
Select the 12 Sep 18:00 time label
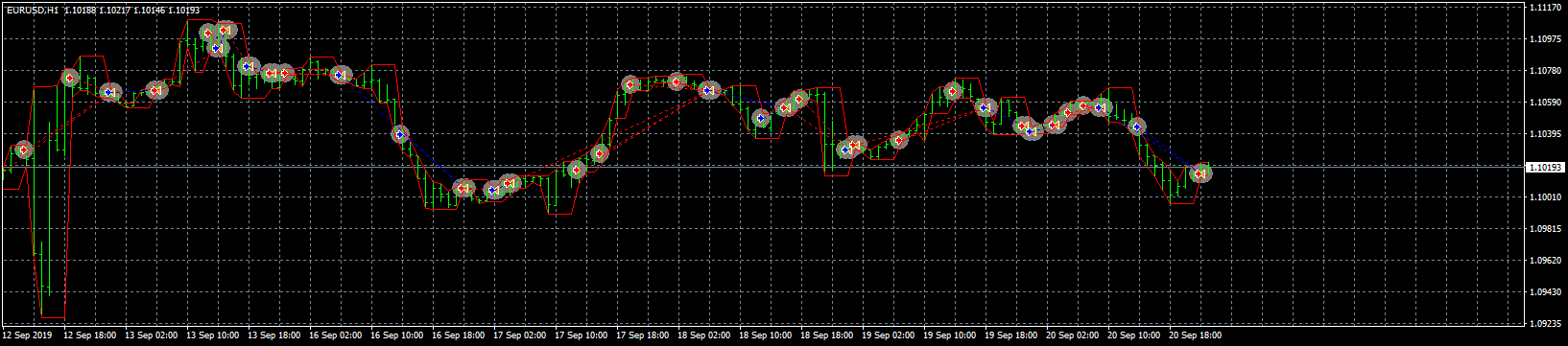point(90,336)
